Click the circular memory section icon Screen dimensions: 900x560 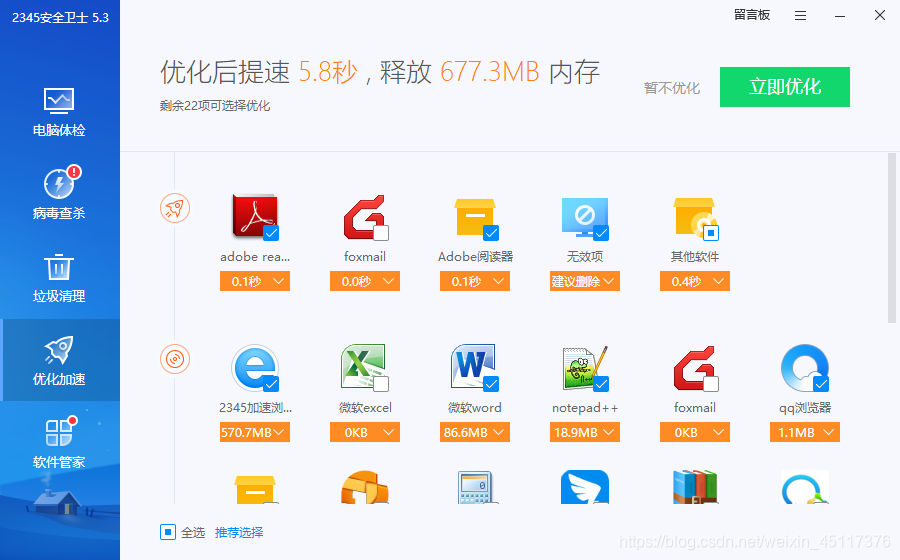point(174,359)
